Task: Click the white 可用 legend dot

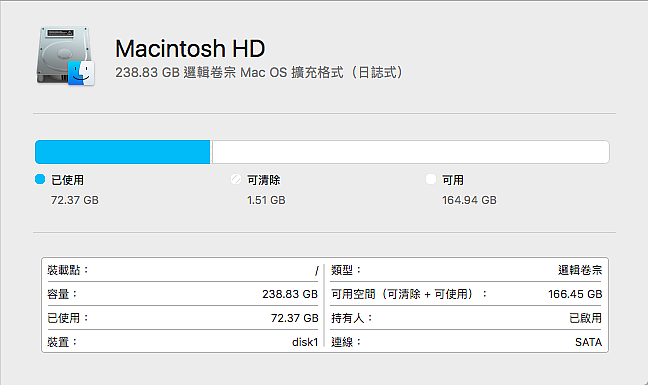Action: point(431,179)
